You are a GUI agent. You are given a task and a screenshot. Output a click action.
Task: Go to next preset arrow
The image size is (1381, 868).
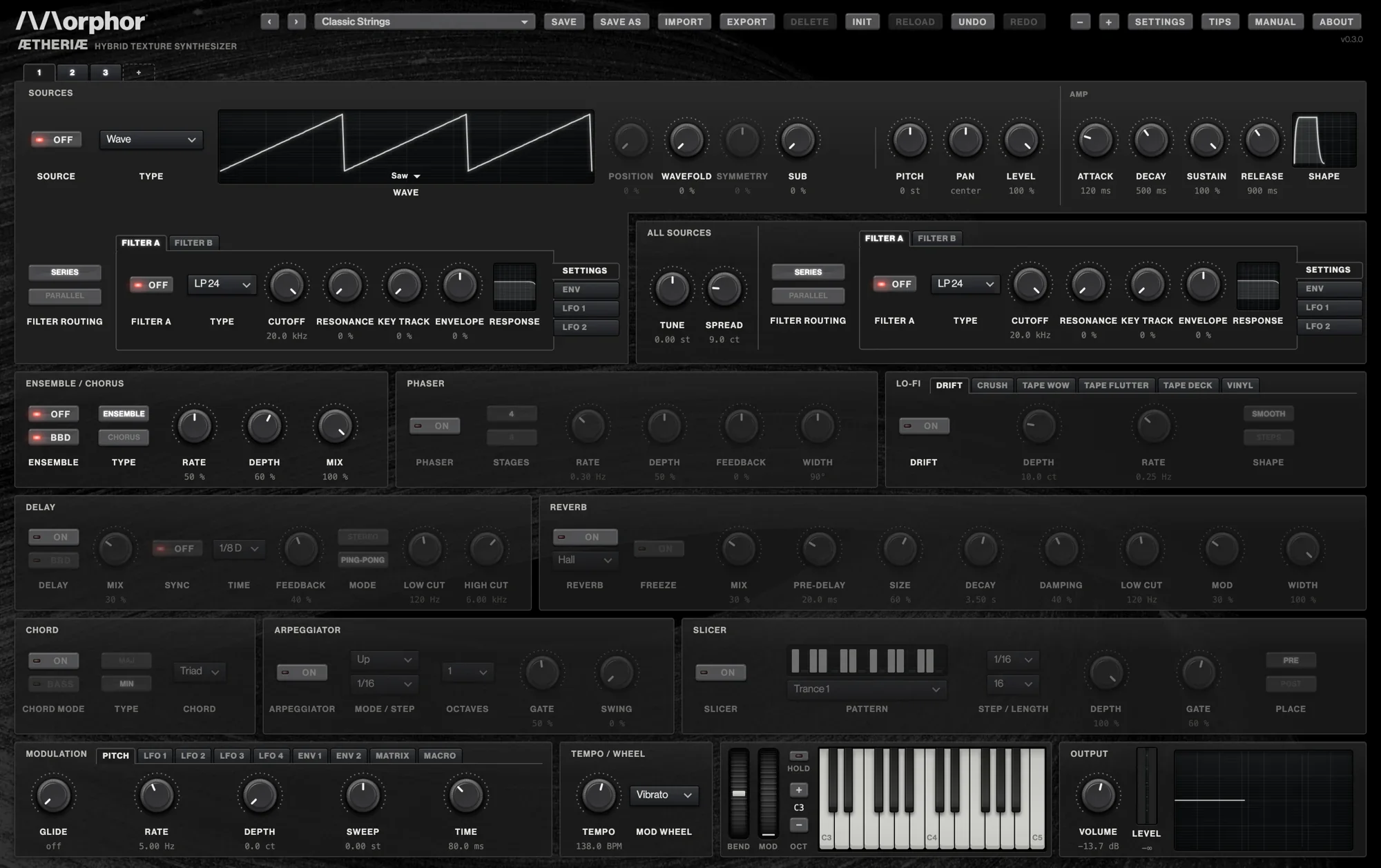pos(296,21)
